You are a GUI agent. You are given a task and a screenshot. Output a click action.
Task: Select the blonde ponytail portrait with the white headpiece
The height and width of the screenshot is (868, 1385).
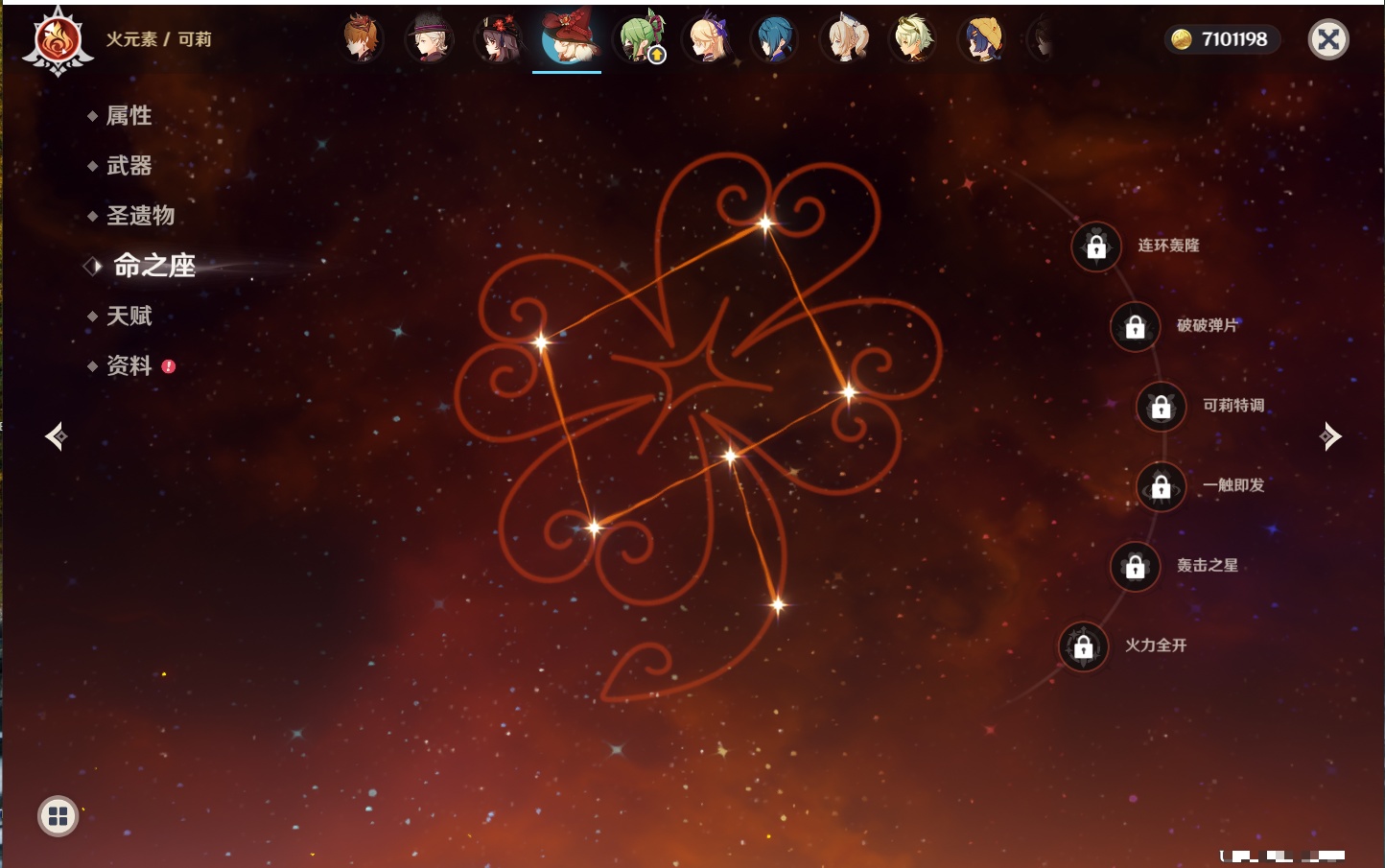847,39
